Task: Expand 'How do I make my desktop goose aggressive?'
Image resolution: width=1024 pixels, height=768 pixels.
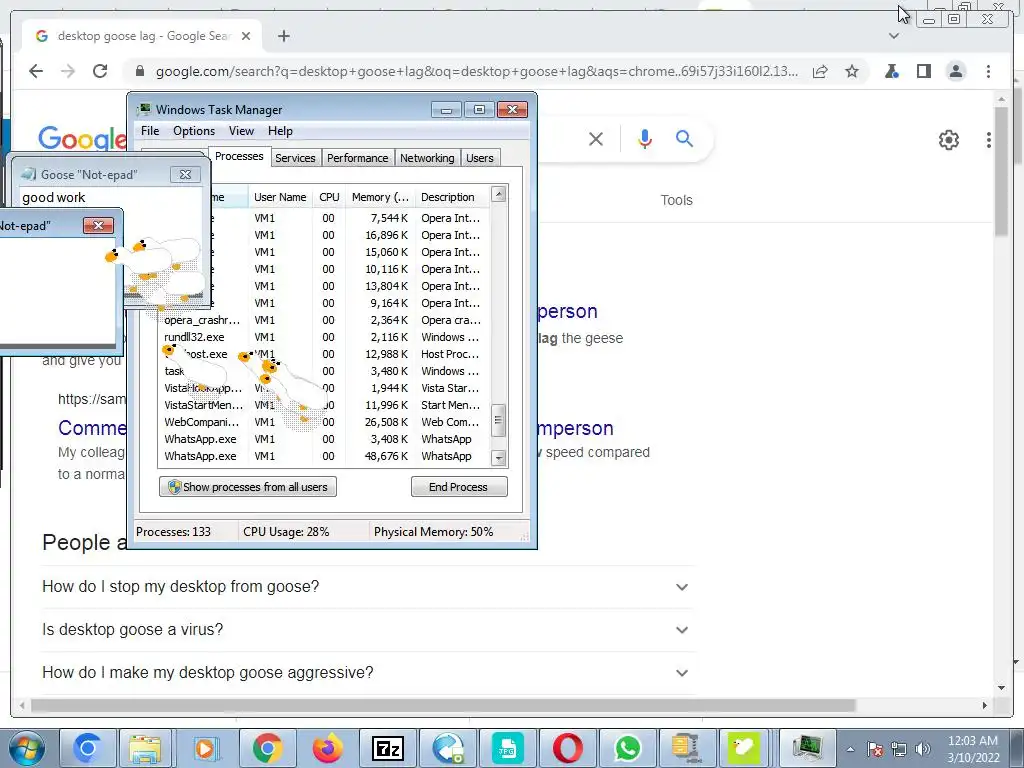Action: [x=367, y=673]
